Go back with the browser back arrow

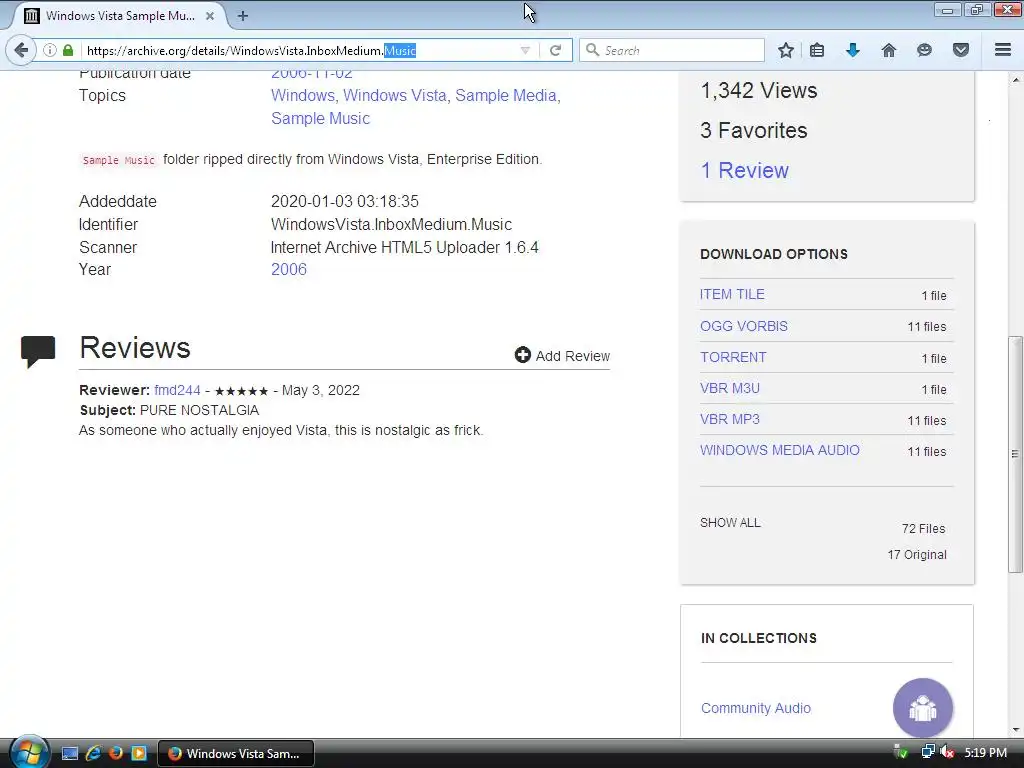click(21, 50)
